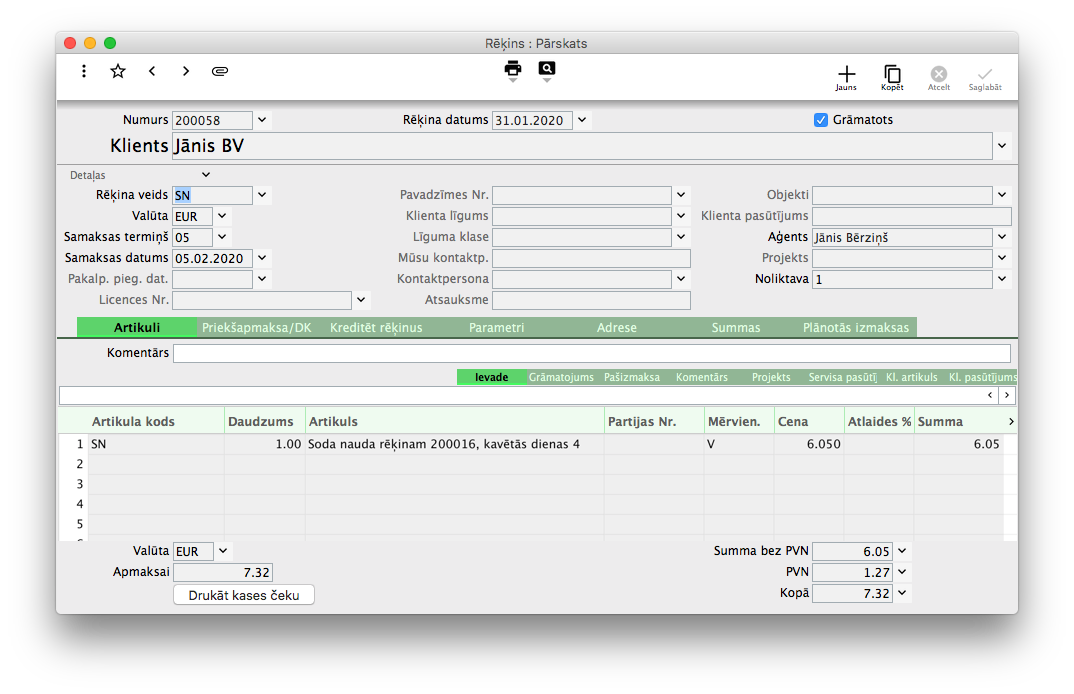Switch to the Kreditēt rēķinus tab
Screen dimensions: 1074x694
point(376,327)
